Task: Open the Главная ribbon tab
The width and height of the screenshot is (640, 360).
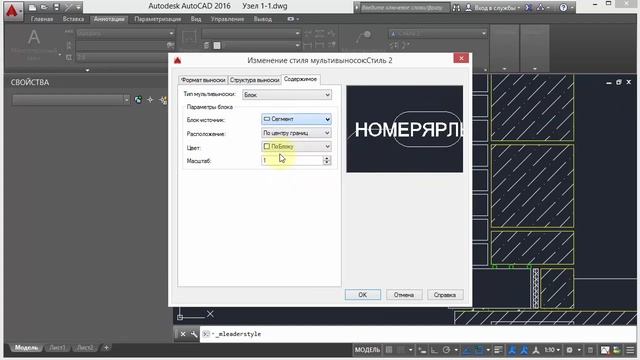Action: tap(42, 19)
